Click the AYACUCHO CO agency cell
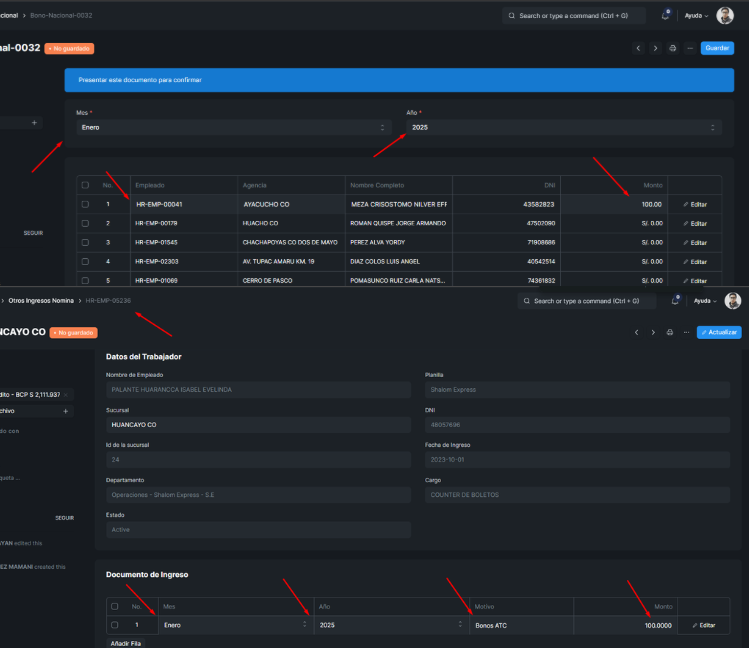 (291, 204)
